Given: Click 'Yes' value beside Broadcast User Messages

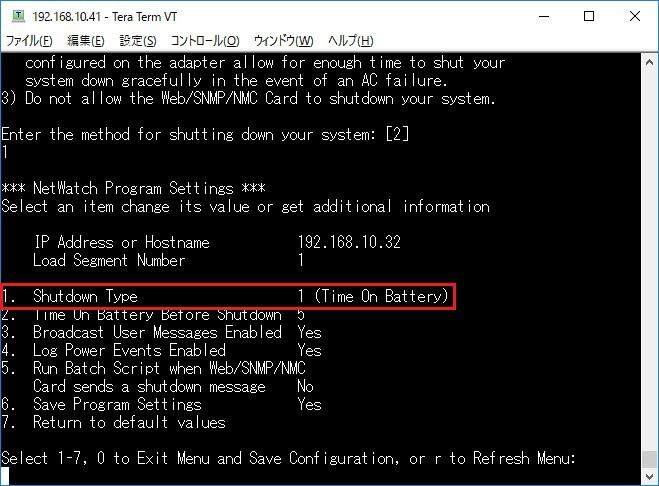Looking at the screenshot, I should pos(309,333).
